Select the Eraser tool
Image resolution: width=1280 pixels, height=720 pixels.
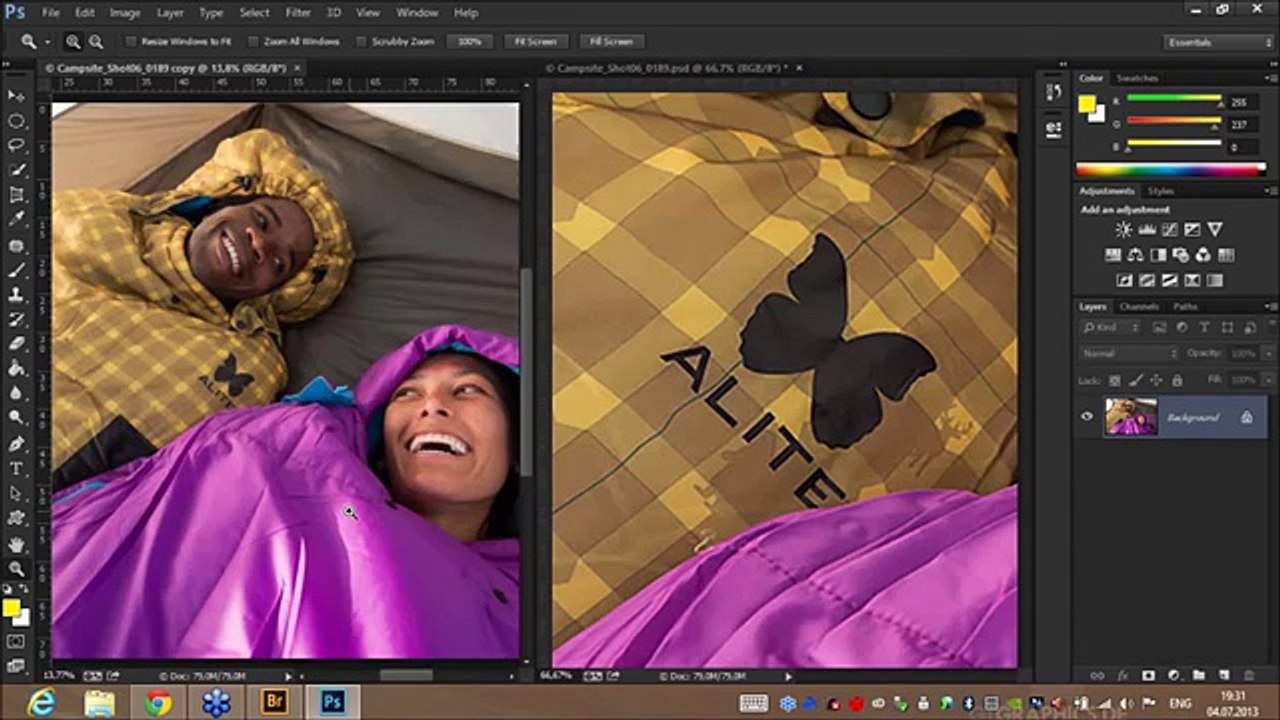pos(16,344)
